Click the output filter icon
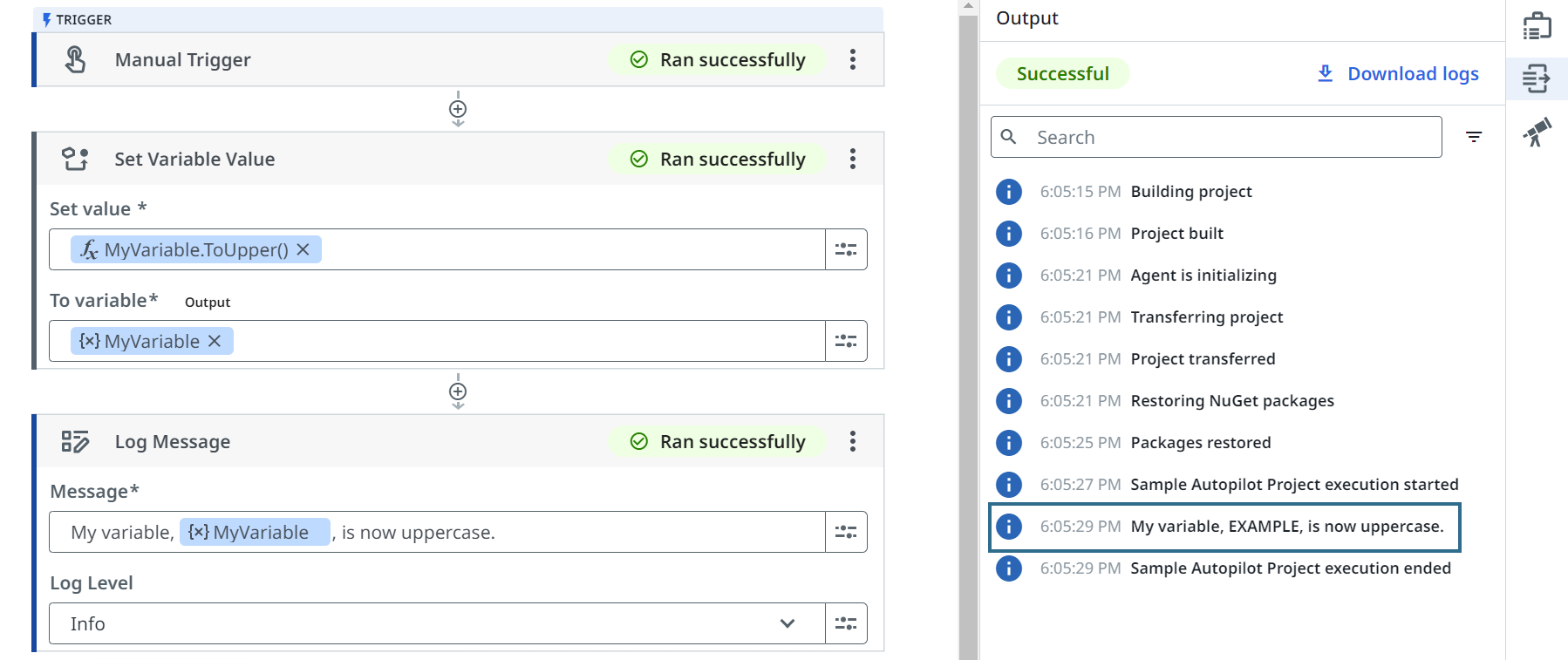This screenshot has height=660, width=1568. click(1474, 137)
